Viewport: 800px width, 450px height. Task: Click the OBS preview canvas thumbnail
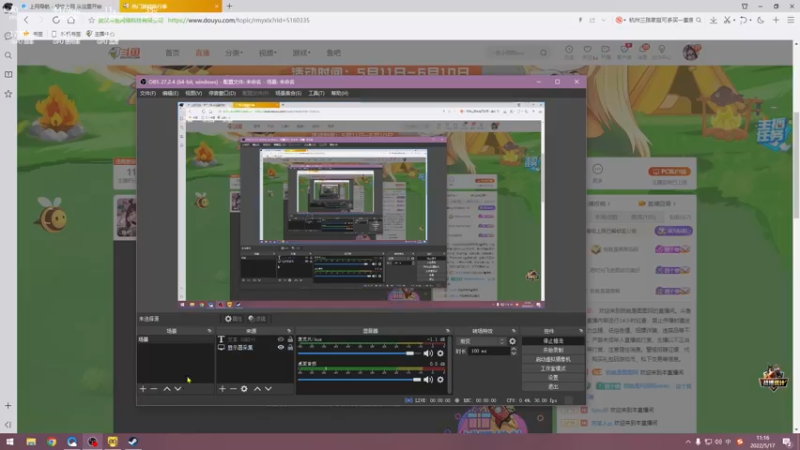tap(361, 204)
